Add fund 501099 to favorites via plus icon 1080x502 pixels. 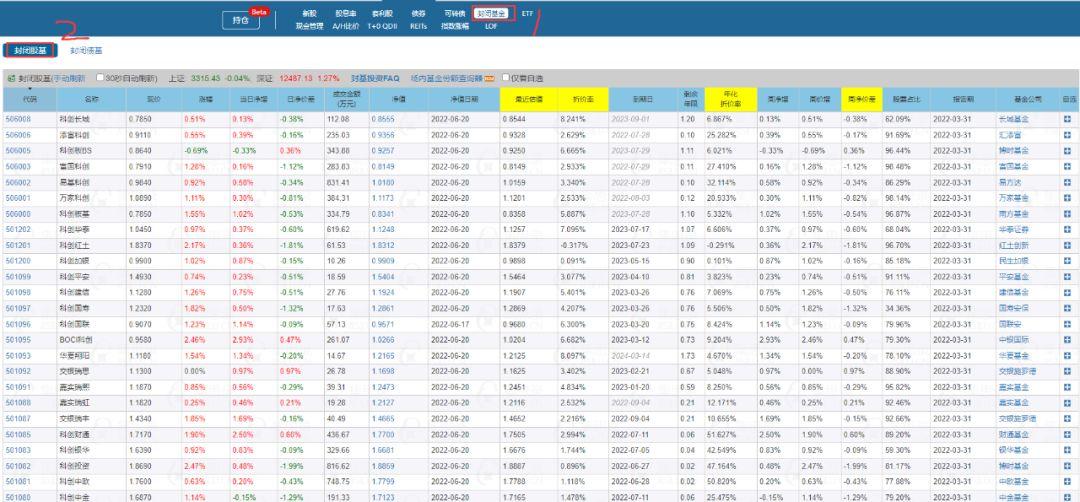click(1067, 276)
